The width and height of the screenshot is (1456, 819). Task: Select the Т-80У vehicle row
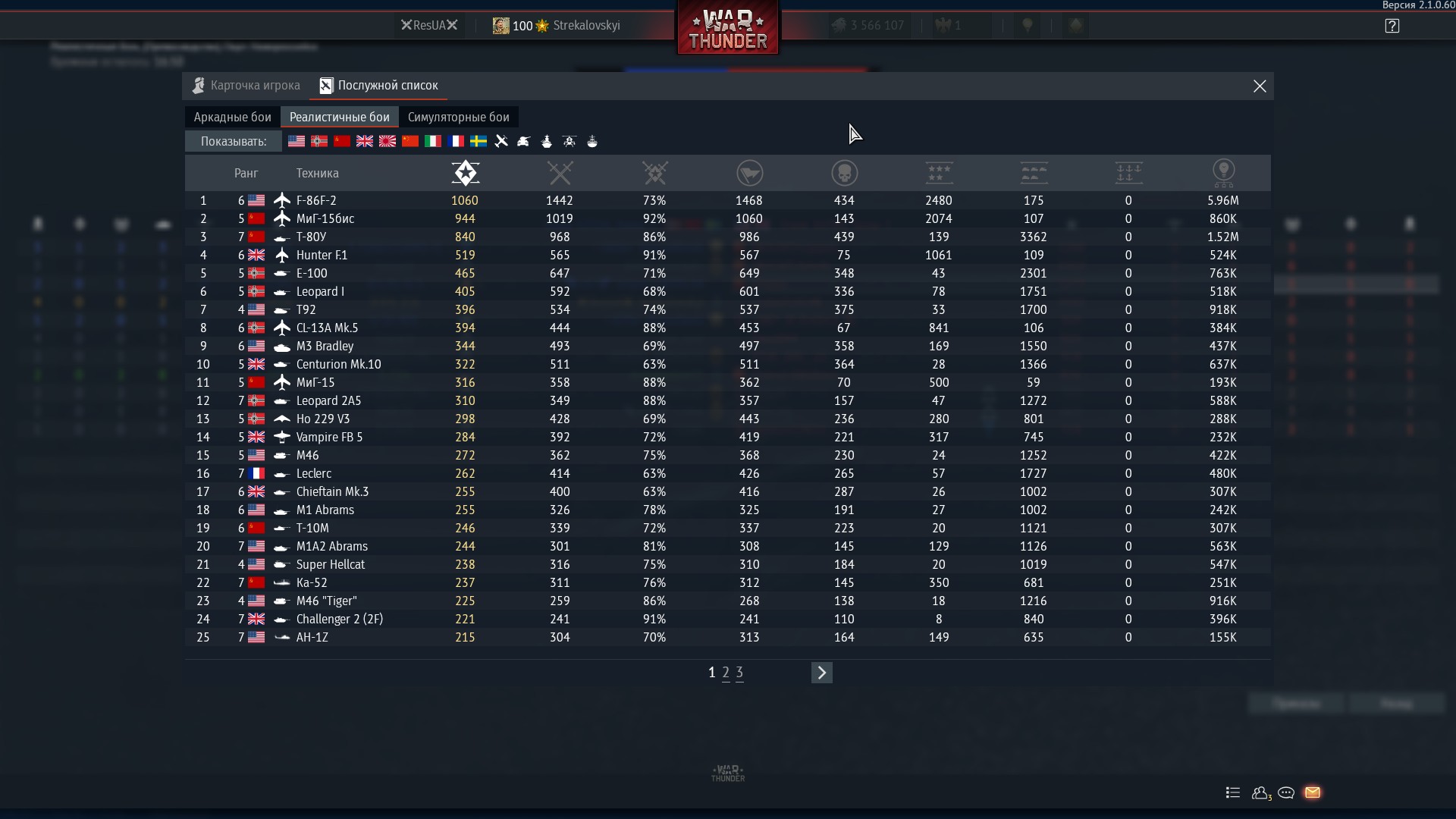point(728,237)
